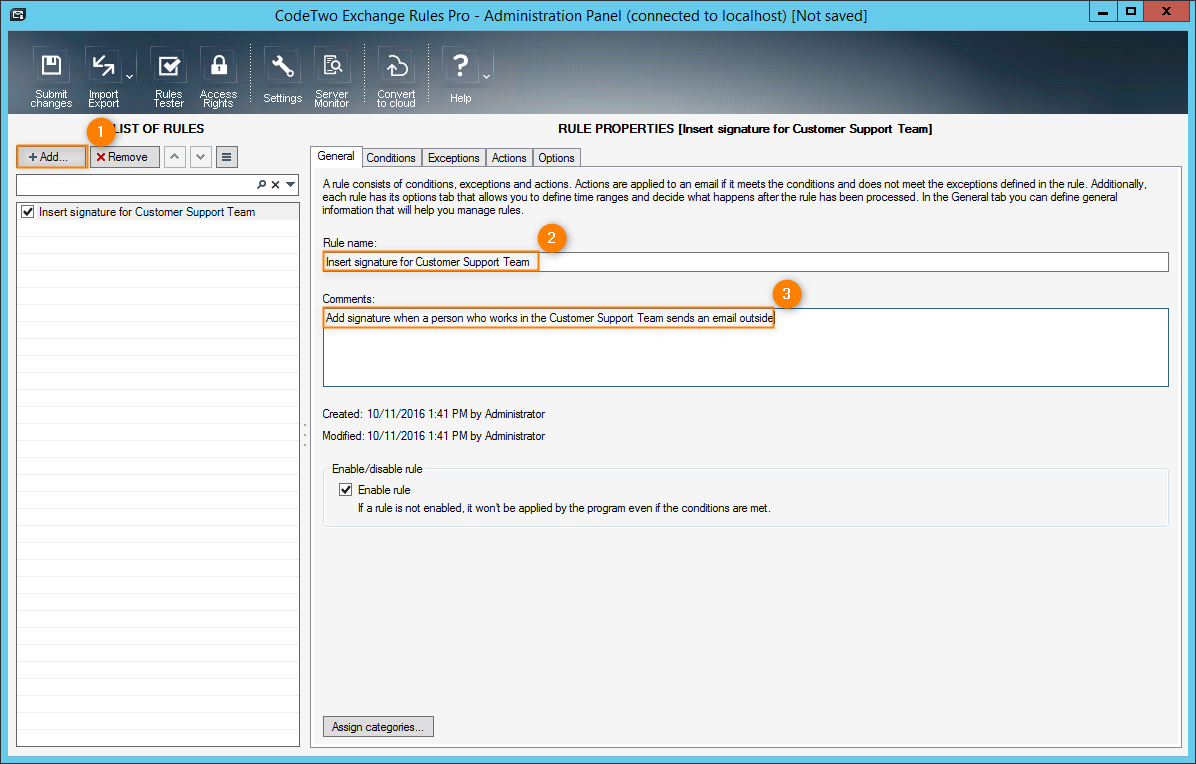Image resolution: width=1196 pixels, height=764 pixels.
Task: Open the Import Export tool
Action: pyautogui.click(x=103, y=79)
